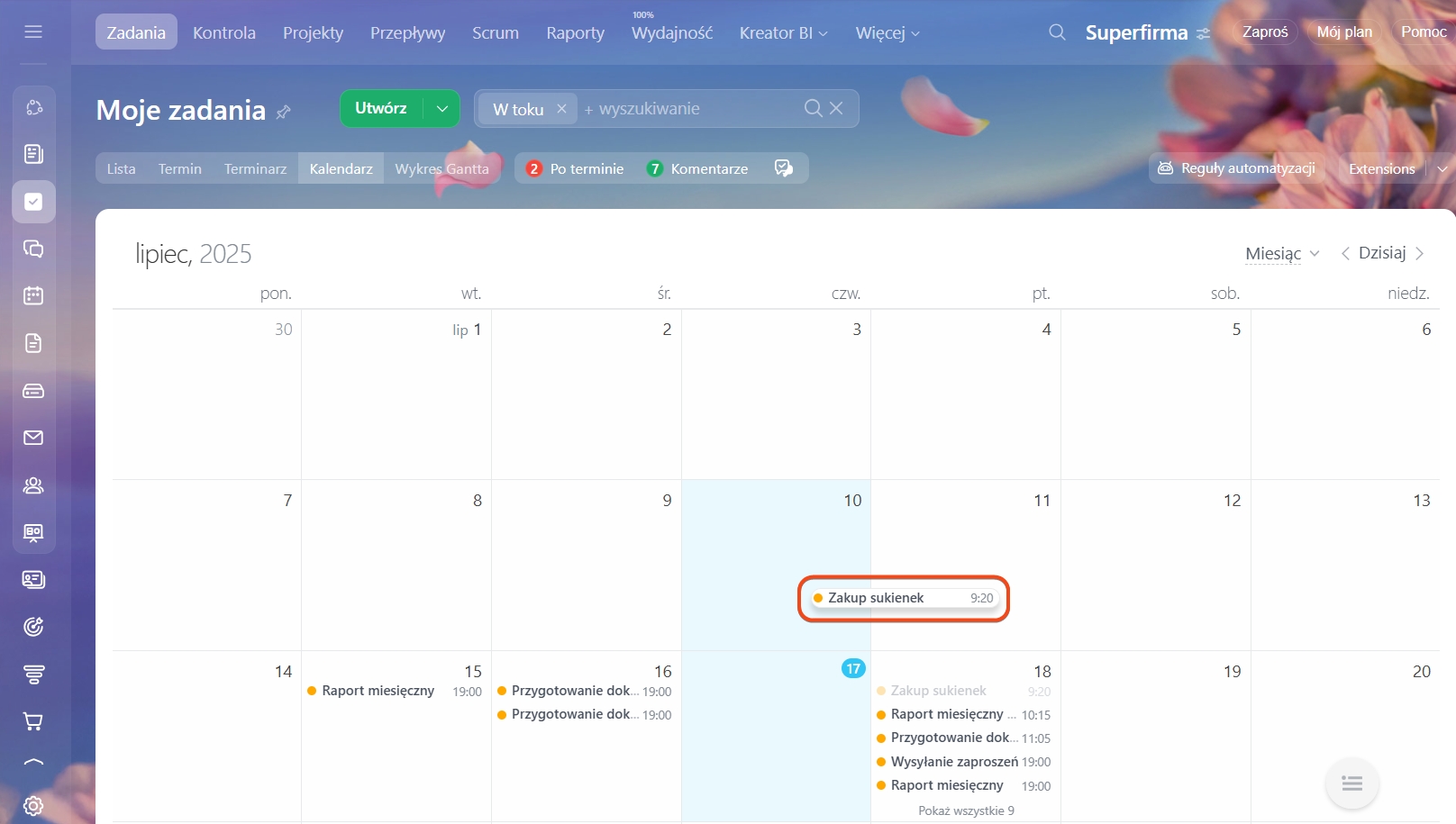
Task: Open Przygotowanie dok... 11:05 task
Action: click(964, 738)
